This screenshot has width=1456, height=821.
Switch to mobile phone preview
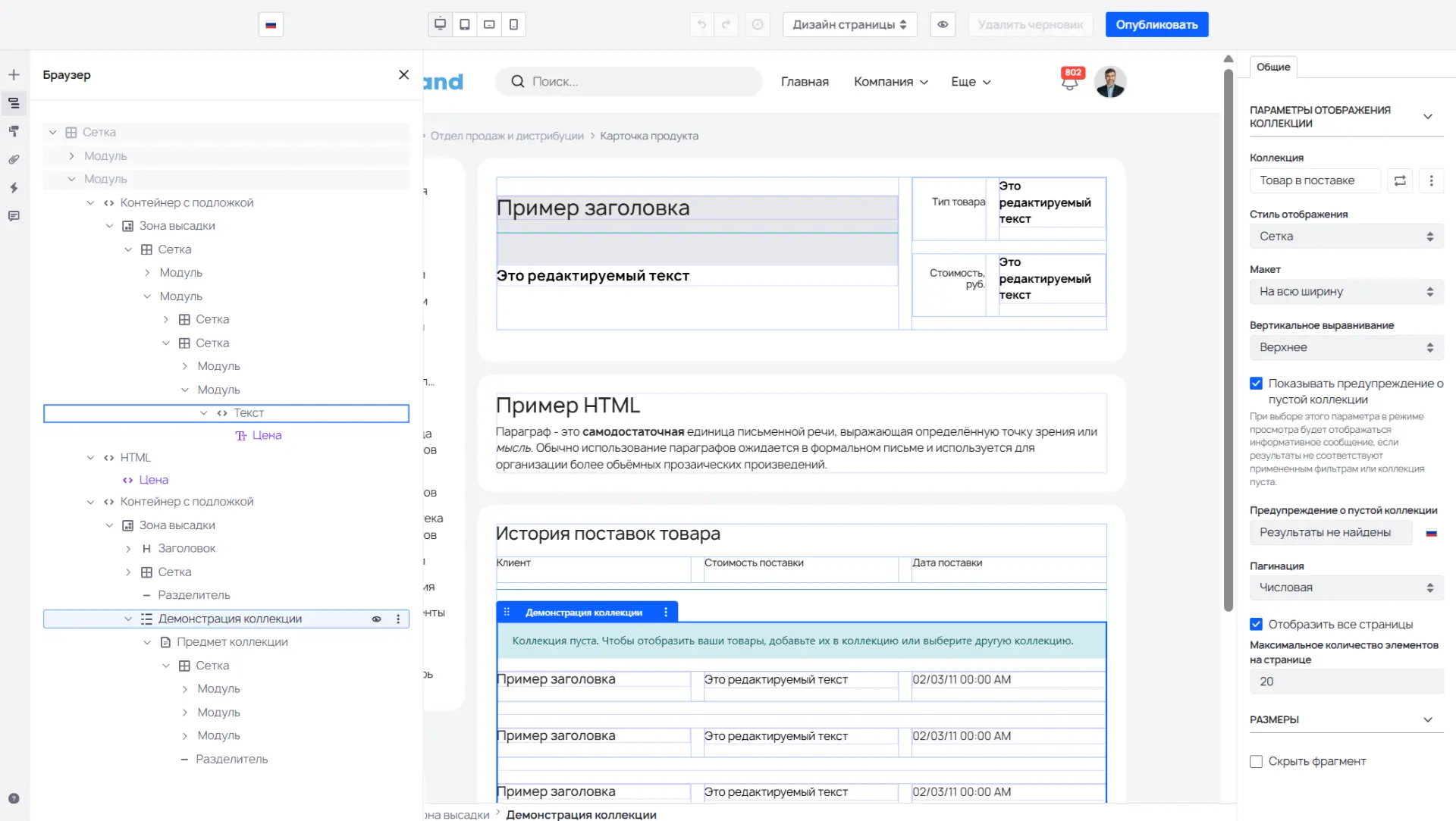(513, 24)
